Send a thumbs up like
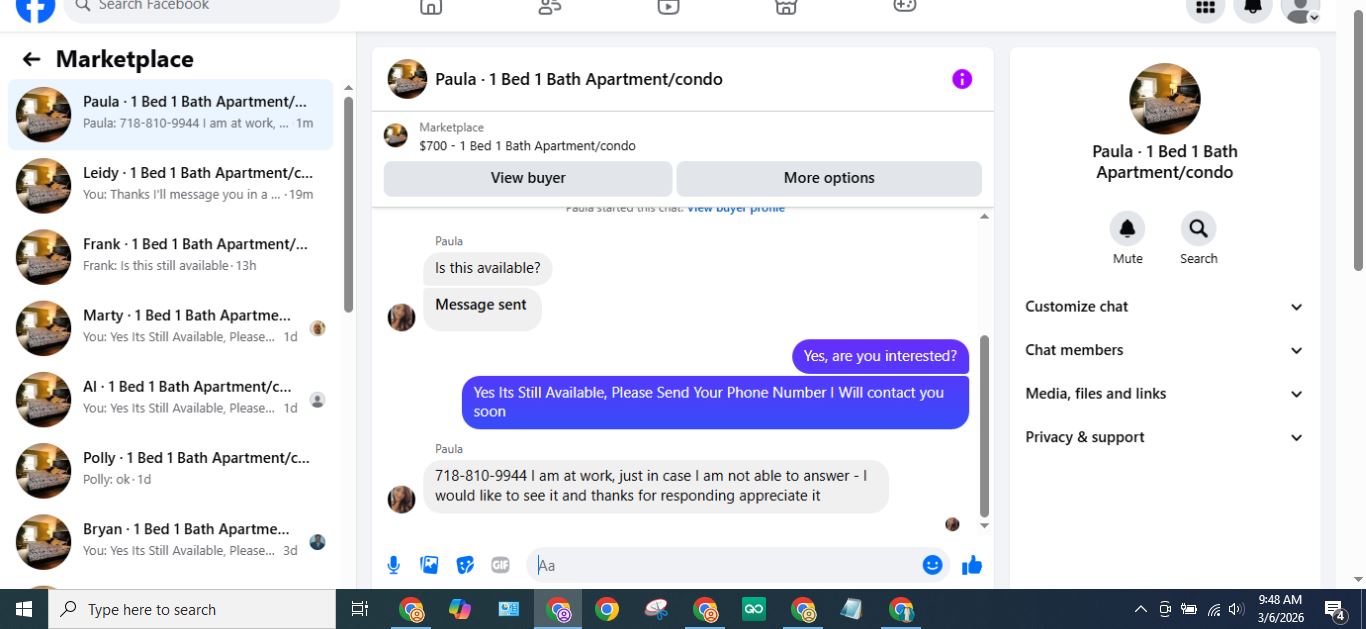The image size is (1366, 629). click(972, 565)
